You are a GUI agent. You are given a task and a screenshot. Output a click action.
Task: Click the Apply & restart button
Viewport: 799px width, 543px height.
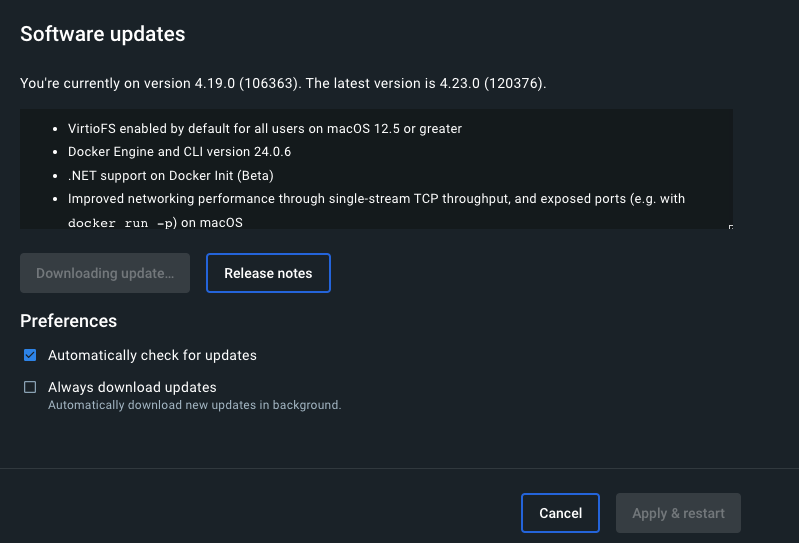(x=678, y=513)
